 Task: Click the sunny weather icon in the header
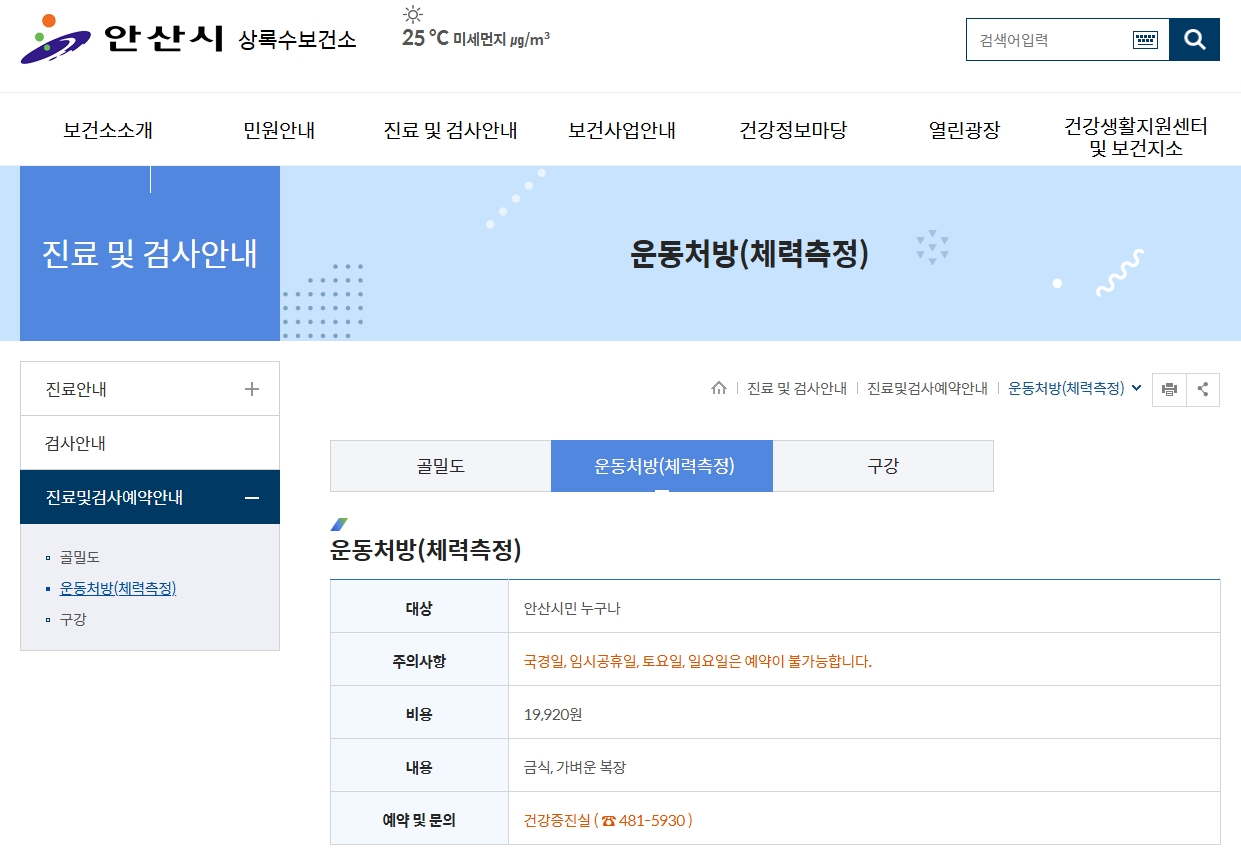(413, 18)
